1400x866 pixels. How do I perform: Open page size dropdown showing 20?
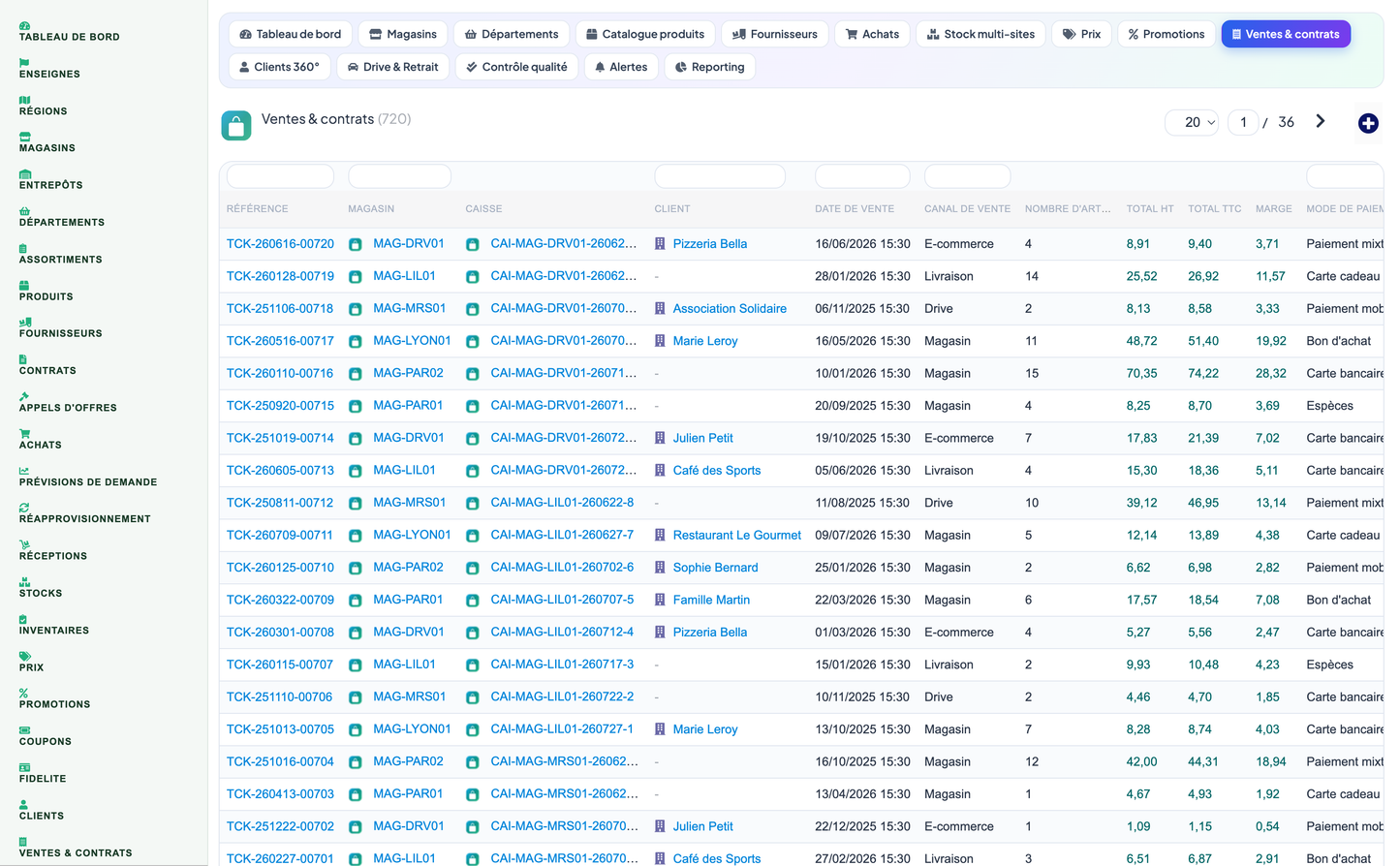coord(1192,122)
